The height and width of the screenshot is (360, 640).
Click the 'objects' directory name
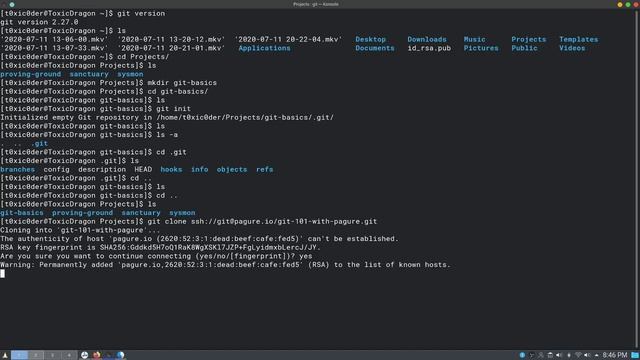(232, 169)
